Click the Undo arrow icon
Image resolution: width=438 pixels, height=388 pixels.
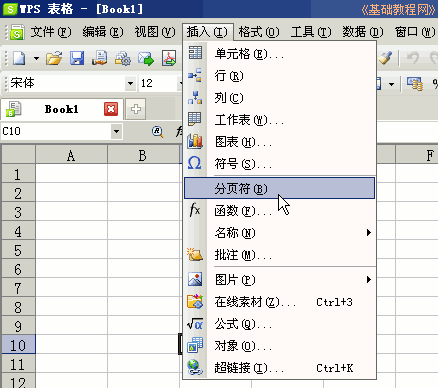coord(413,58)
